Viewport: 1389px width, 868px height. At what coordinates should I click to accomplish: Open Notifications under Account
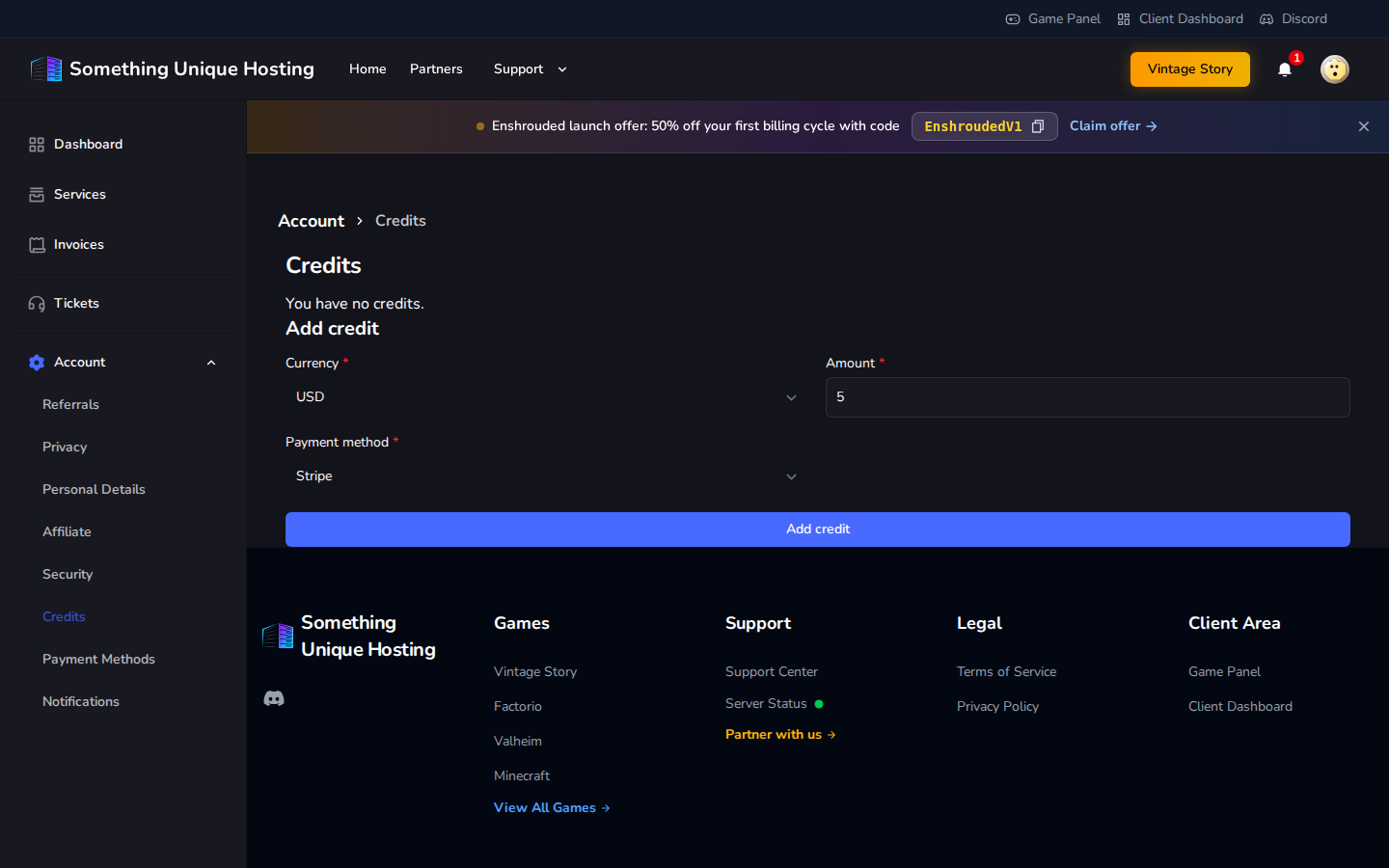(x=81, y=702)
